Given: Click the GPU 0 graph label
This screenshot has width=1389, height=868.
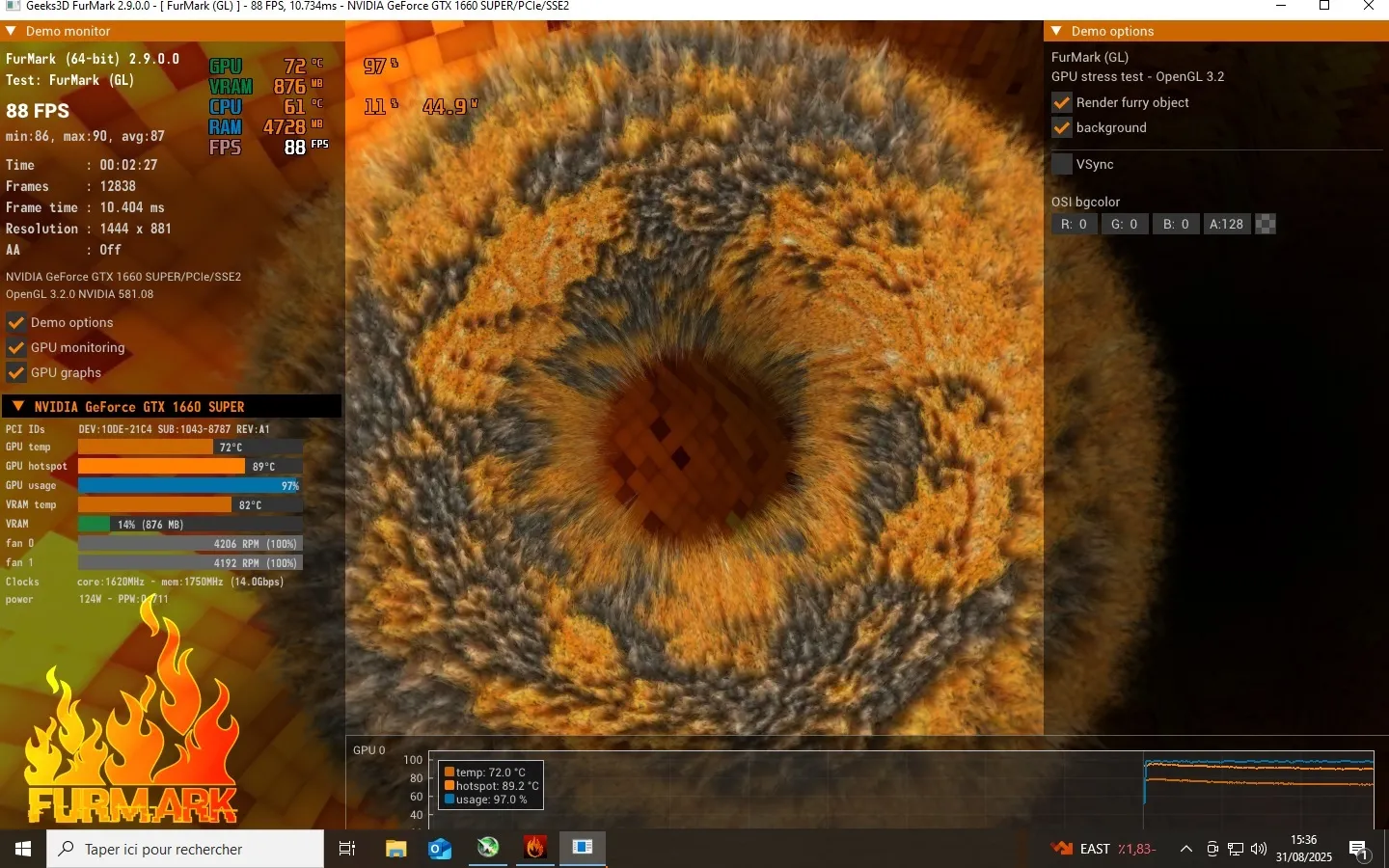Looking at the screenshot, I should click(x=368, y=749).
